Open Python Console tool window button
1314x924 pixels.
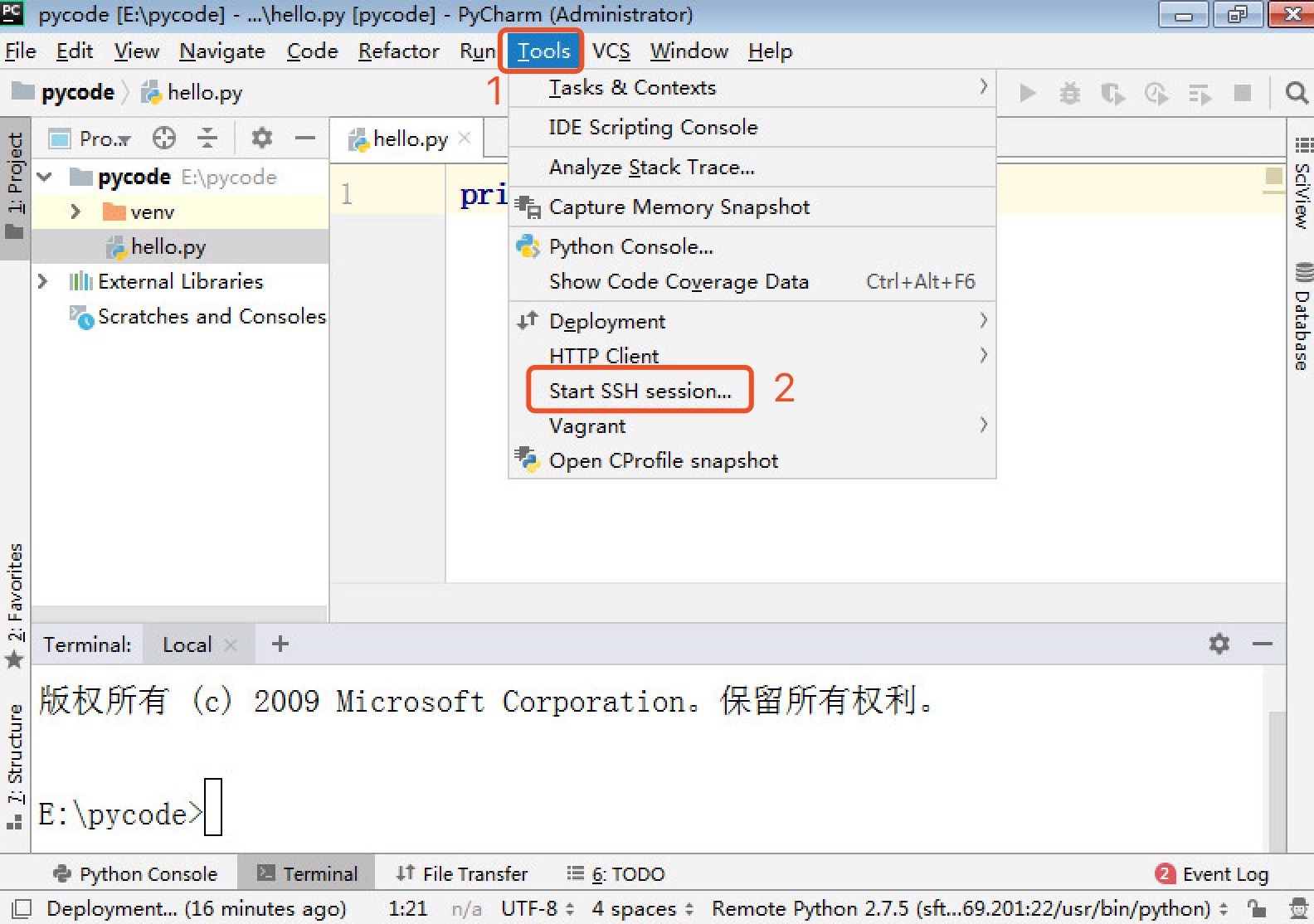point(134,873)
